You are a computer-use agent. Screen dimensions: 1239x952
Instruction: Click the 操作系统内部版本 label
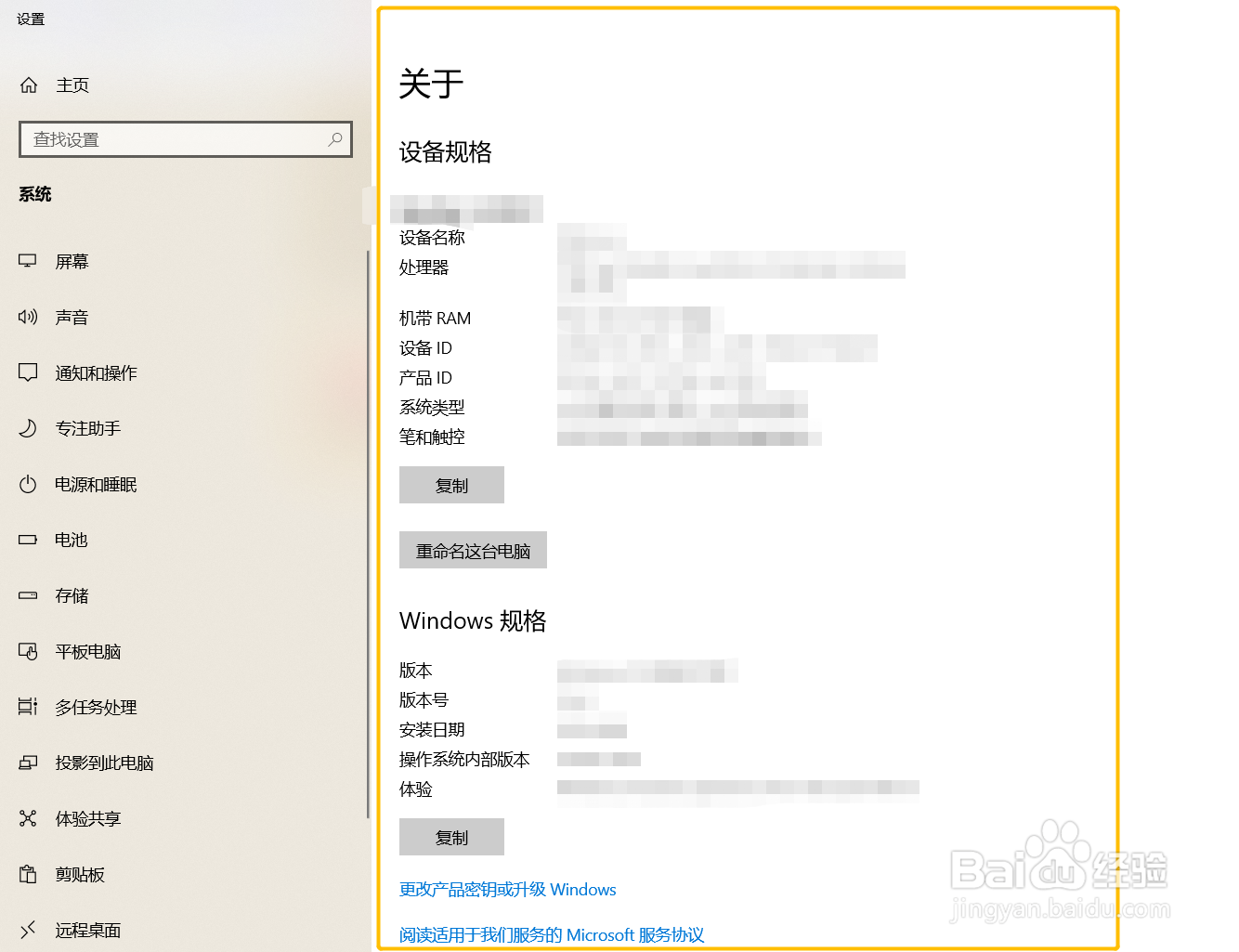tap(464, 760)
